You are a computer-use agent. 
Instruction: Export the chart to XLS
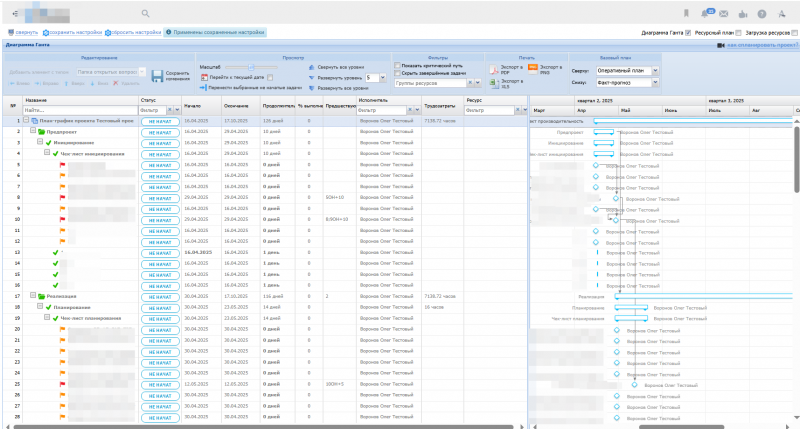point(496,84)
